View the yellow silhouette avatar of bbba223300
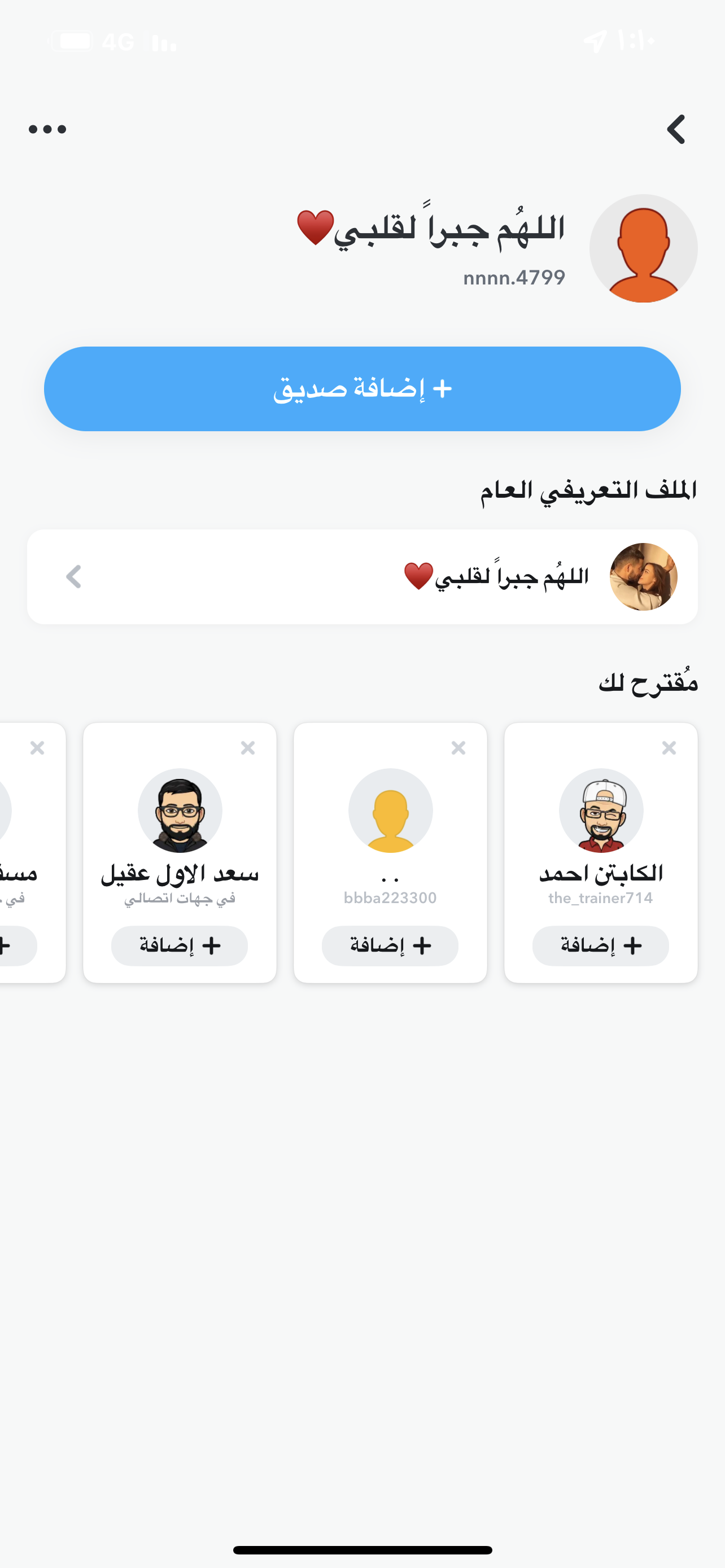Image resolution: width=725 pixels, height=1568 pixels. tap(390, 810)
